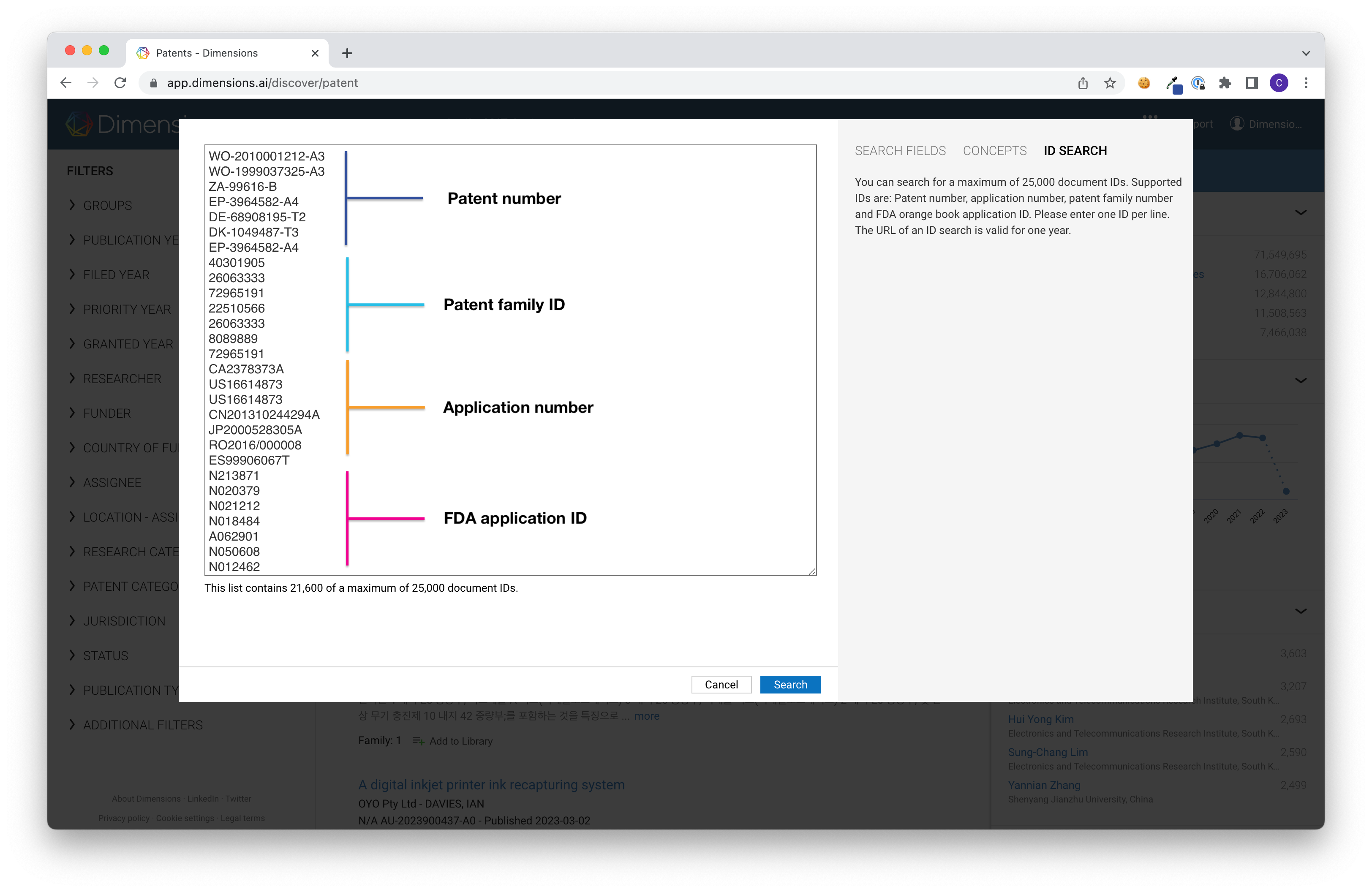Switch to the CONCEPTS tab
Viewport: 1372px width, 892px height.
click(x=994, y=150)
